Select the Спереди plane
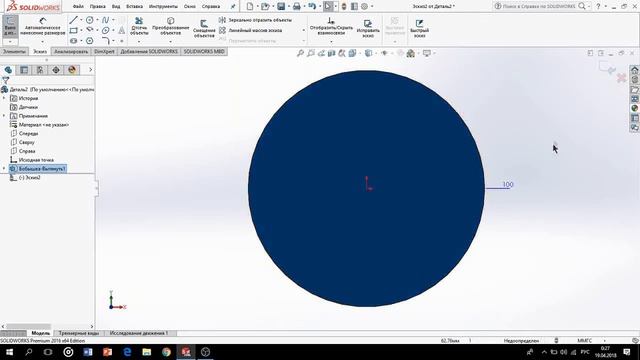The height and width of the screenshot is (360, 640). click(24, 133)
